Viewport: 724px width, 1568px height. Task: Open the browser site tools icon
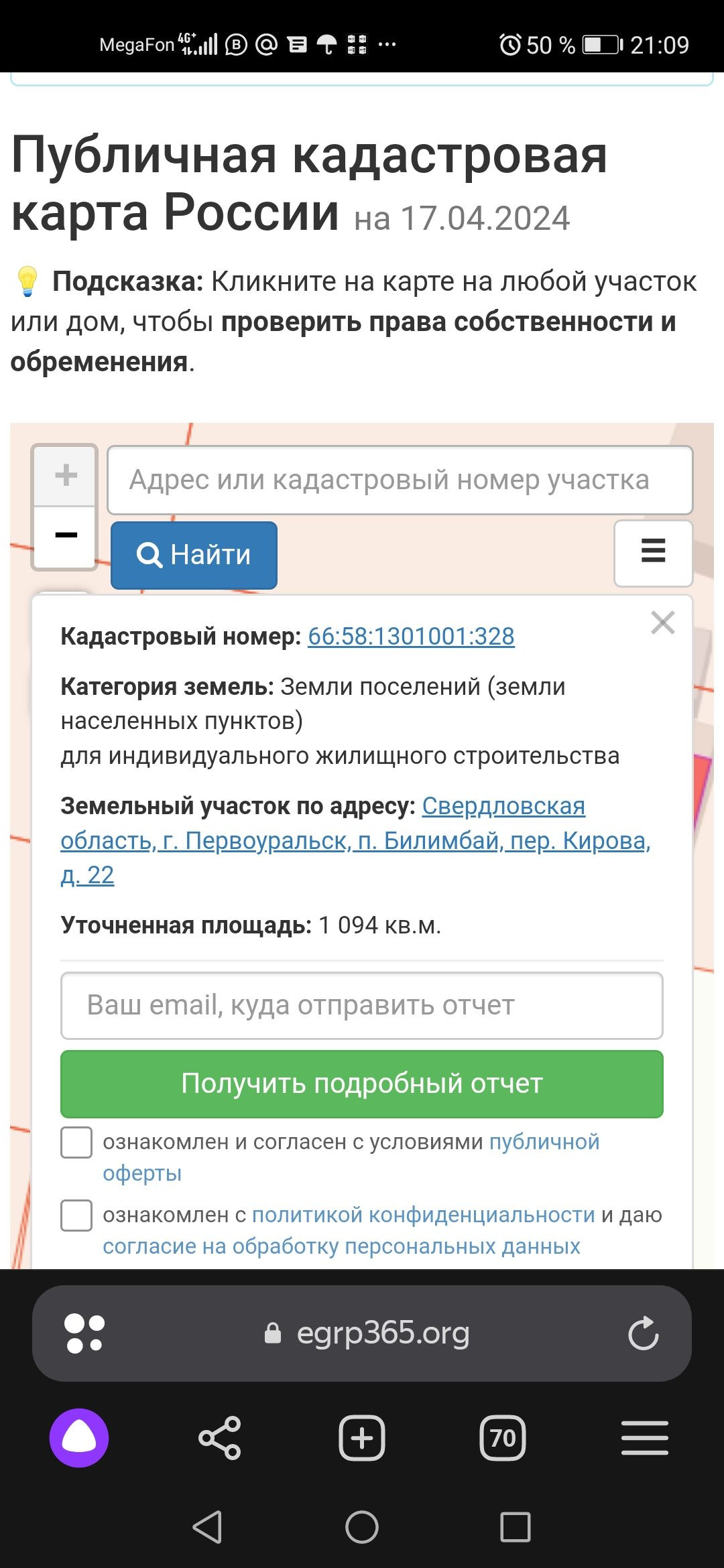click(x=84, y=1333)
